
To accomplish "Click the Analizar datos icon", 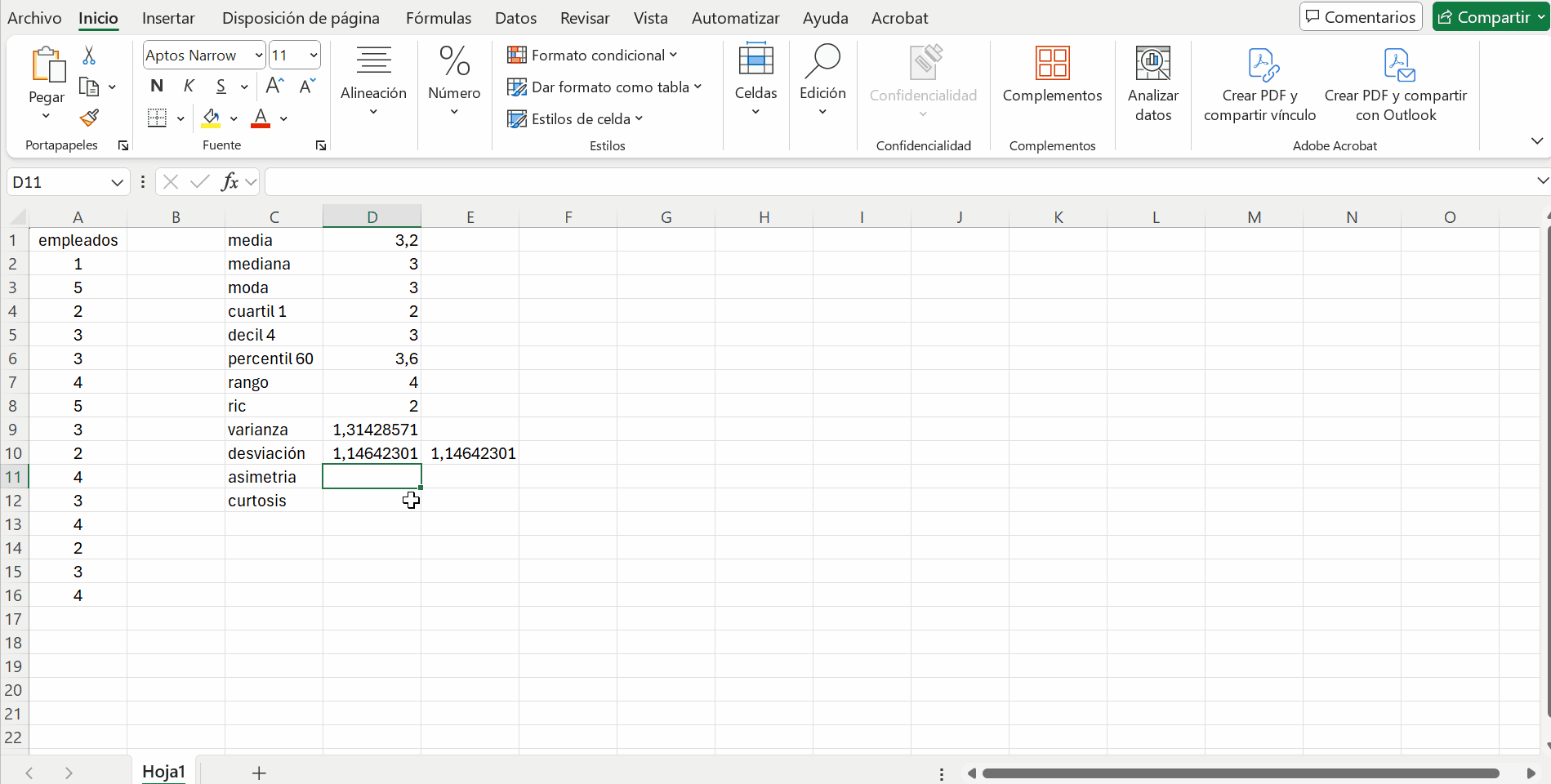I will [1152, 83].
